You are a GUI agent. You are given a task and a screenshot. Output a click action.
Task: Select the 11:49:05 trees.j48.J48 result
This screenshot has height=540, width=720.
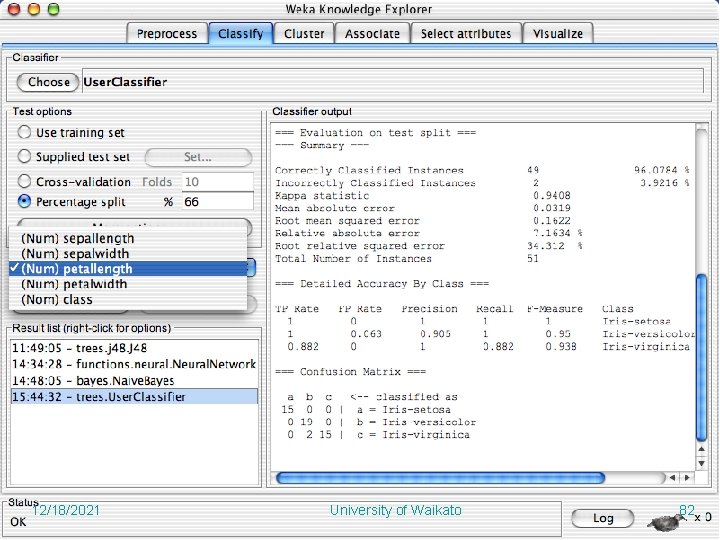point(134,348)
